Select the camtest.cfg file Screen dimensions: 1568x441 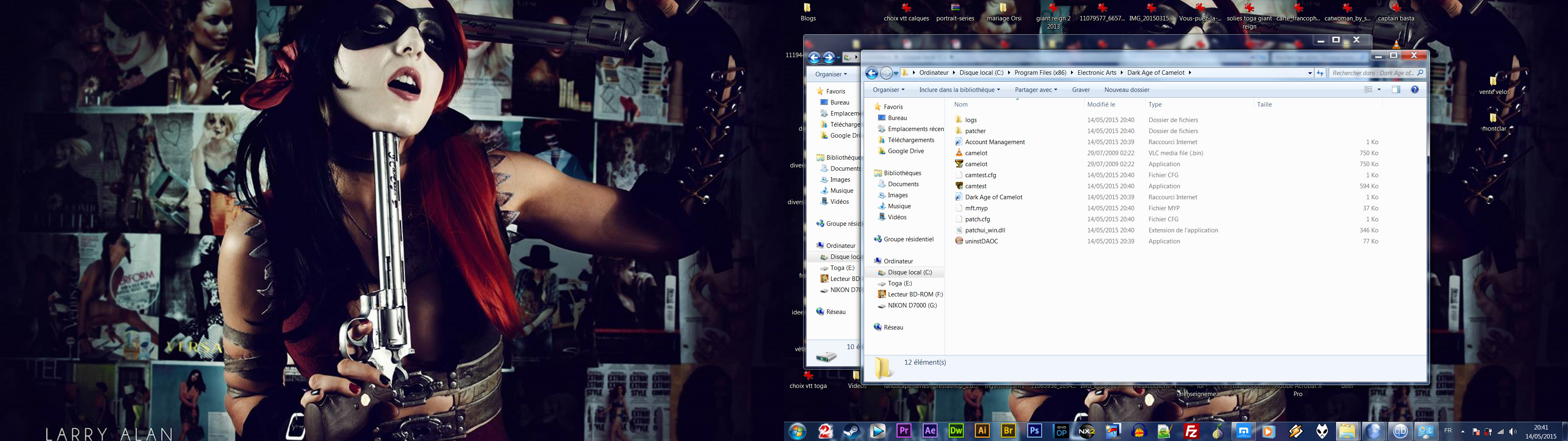tap(980, 175)
